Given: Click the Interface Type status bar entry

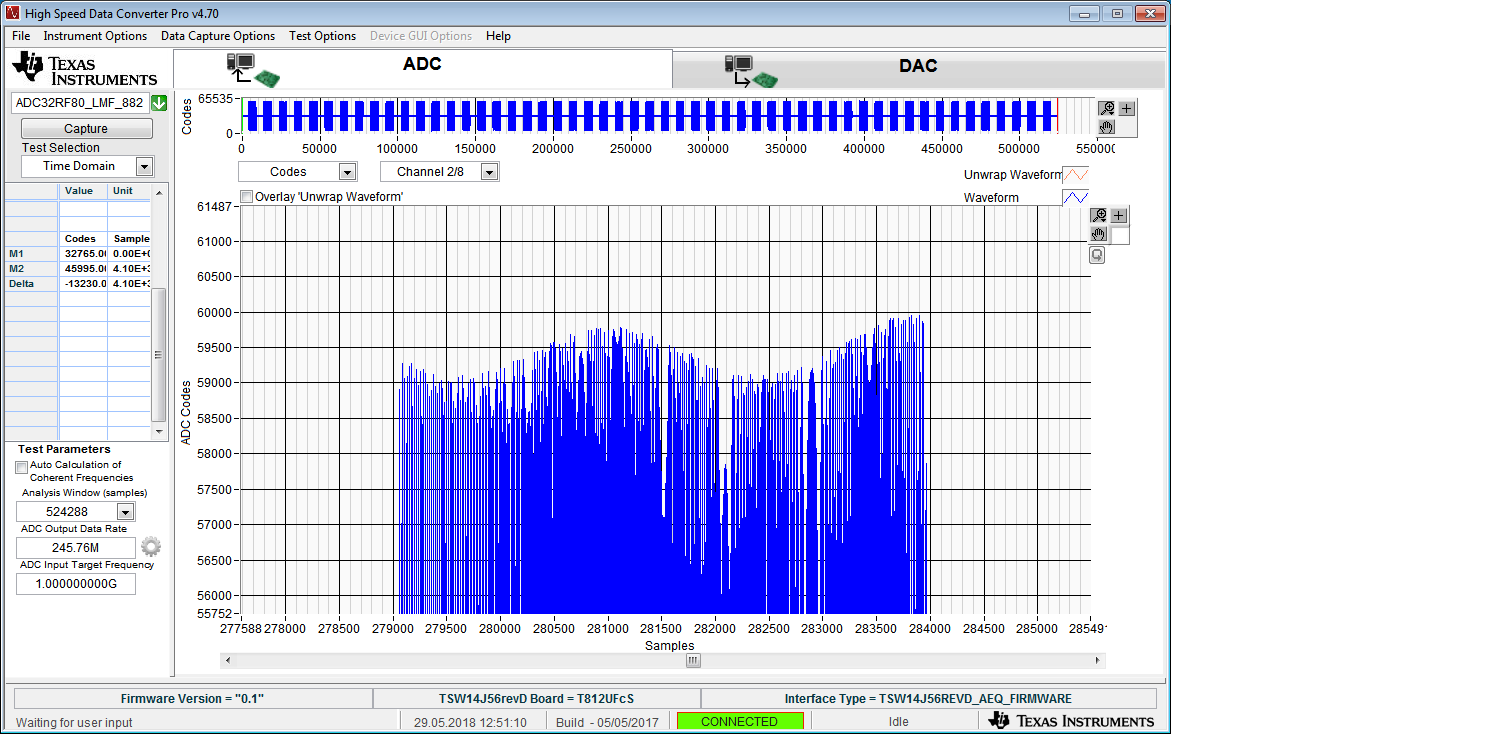Looking at the screenshot, I should pos(928,699).
